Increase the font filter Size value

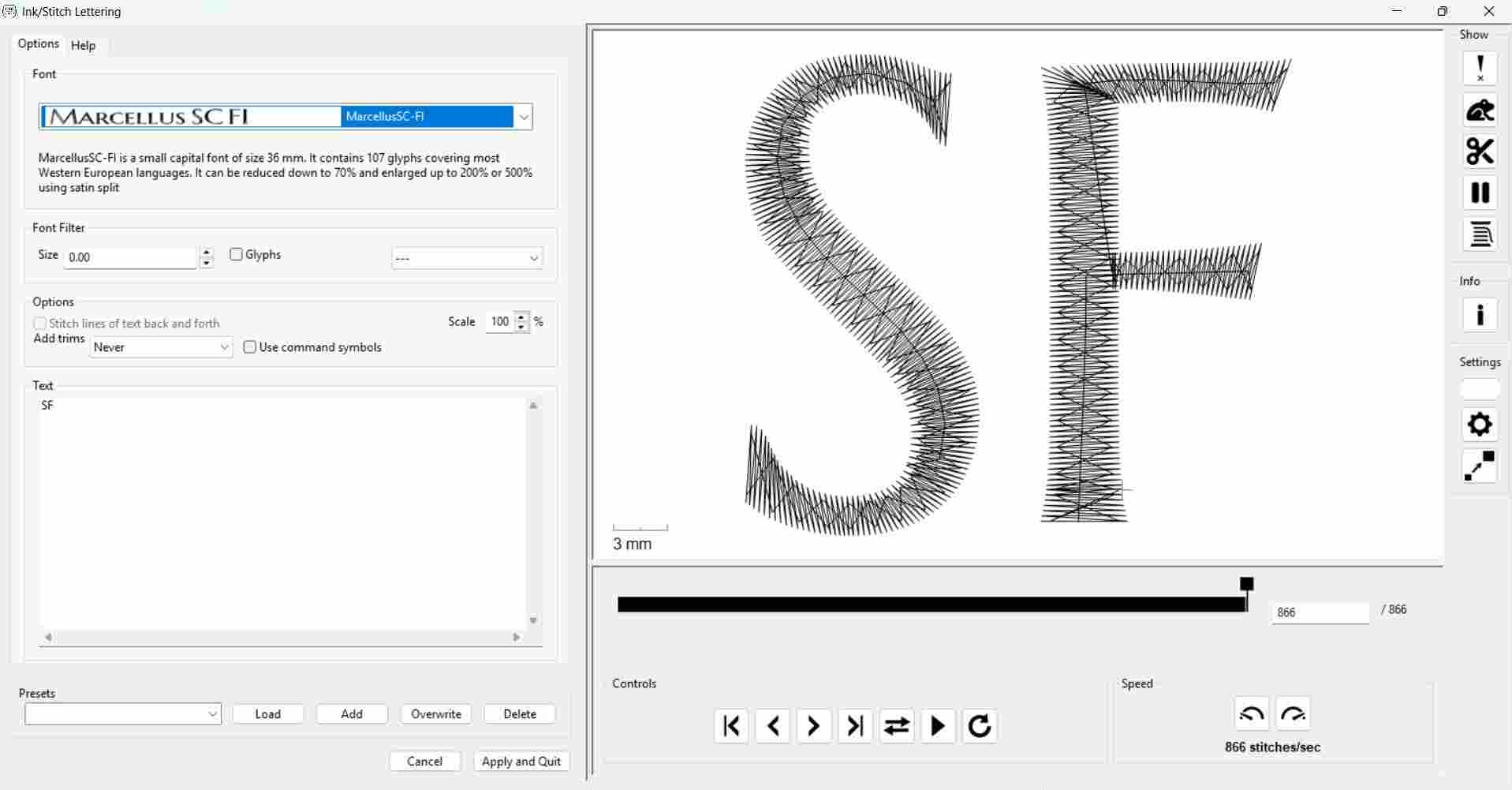(207, 253)
